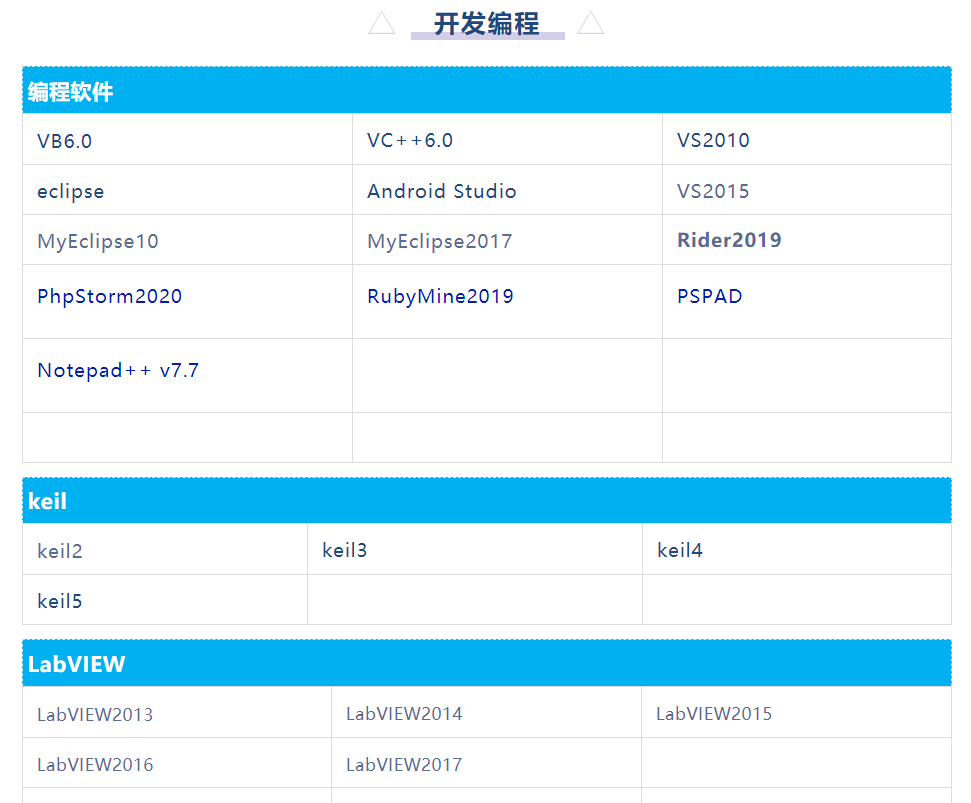Select MyEclipse2017 link
This screenshot has height=803, width=971.
coord(440,241)
